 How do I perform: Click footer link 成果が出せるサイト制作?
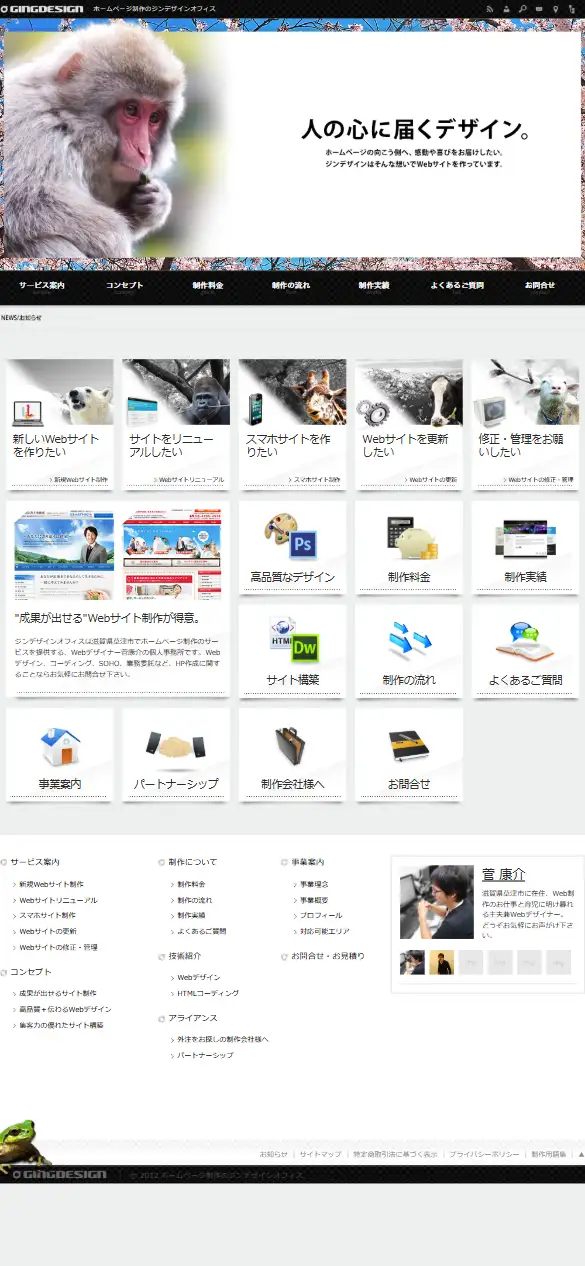[x=57, y=993]
